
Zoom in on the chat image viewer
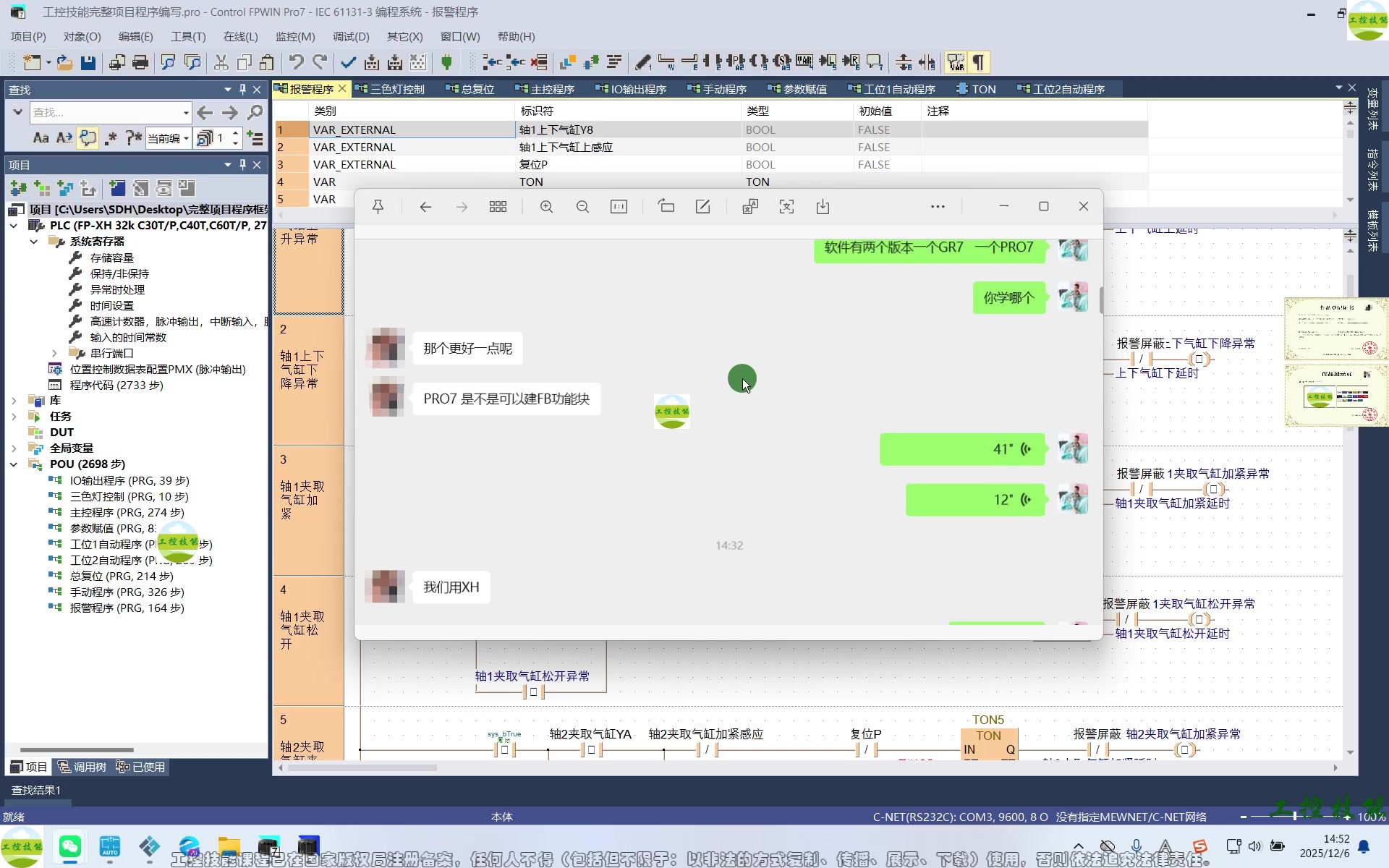click(x=546, y=207)
